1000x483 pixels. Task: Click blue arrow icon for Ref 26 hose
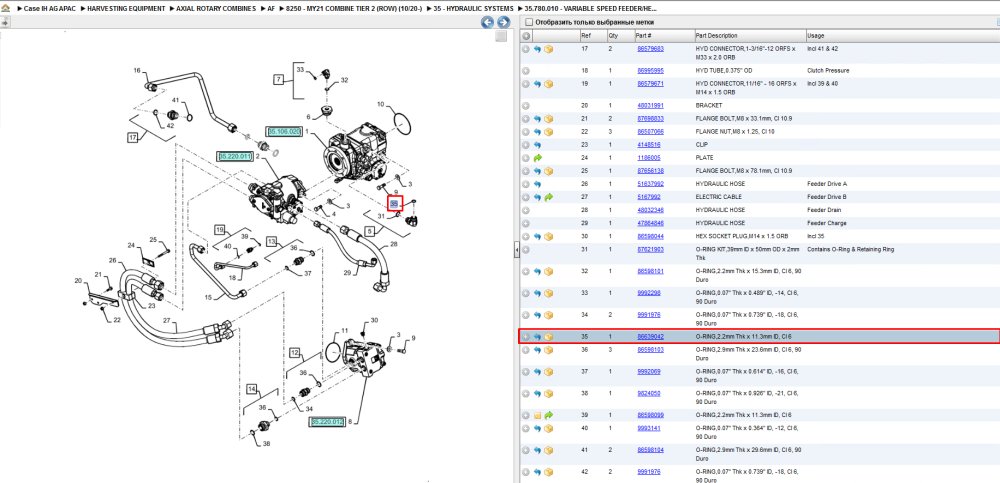[x=537, y=184]
